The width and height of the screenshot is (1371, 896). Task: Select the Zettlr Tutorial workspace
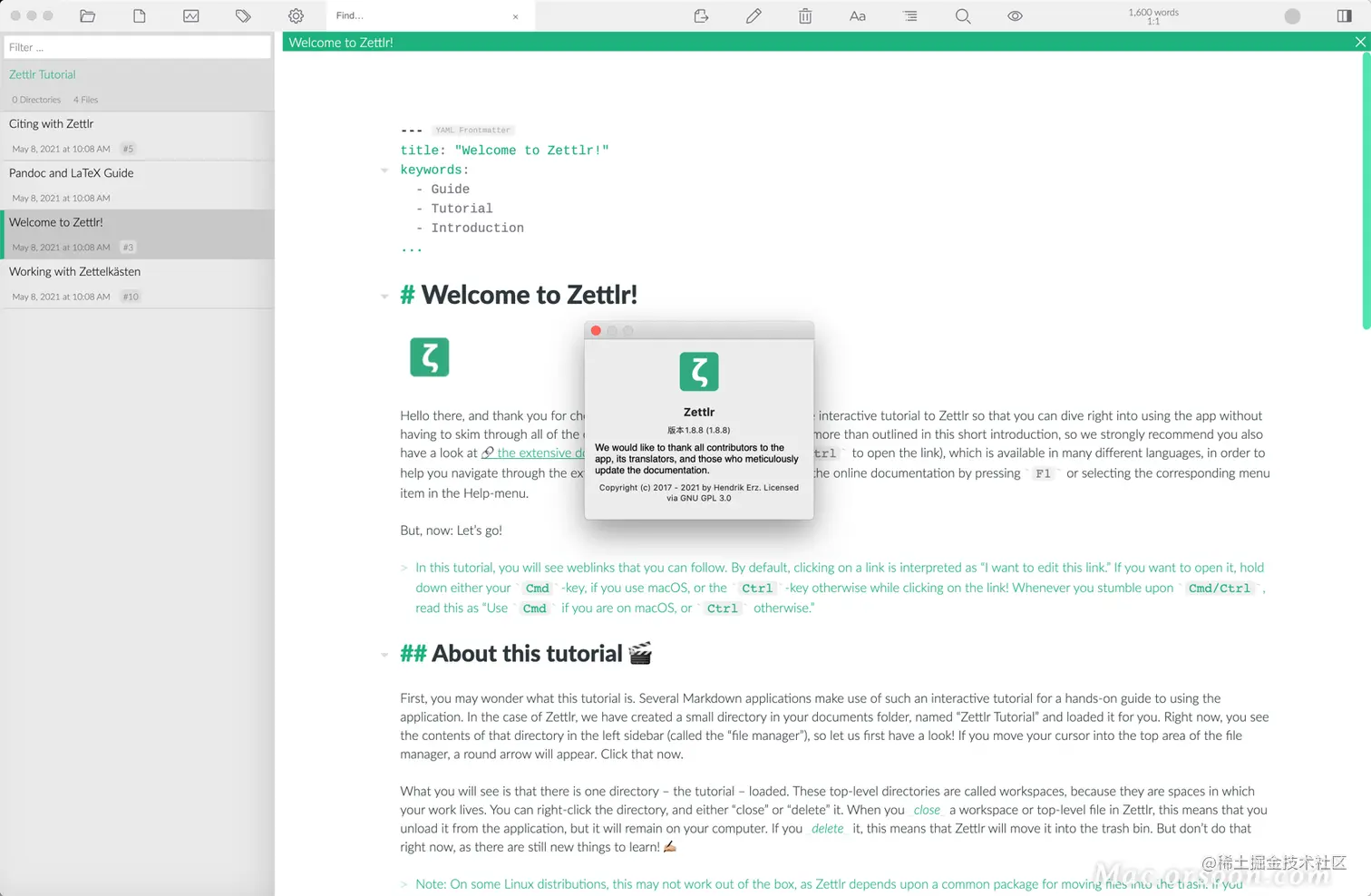point(43,74)
